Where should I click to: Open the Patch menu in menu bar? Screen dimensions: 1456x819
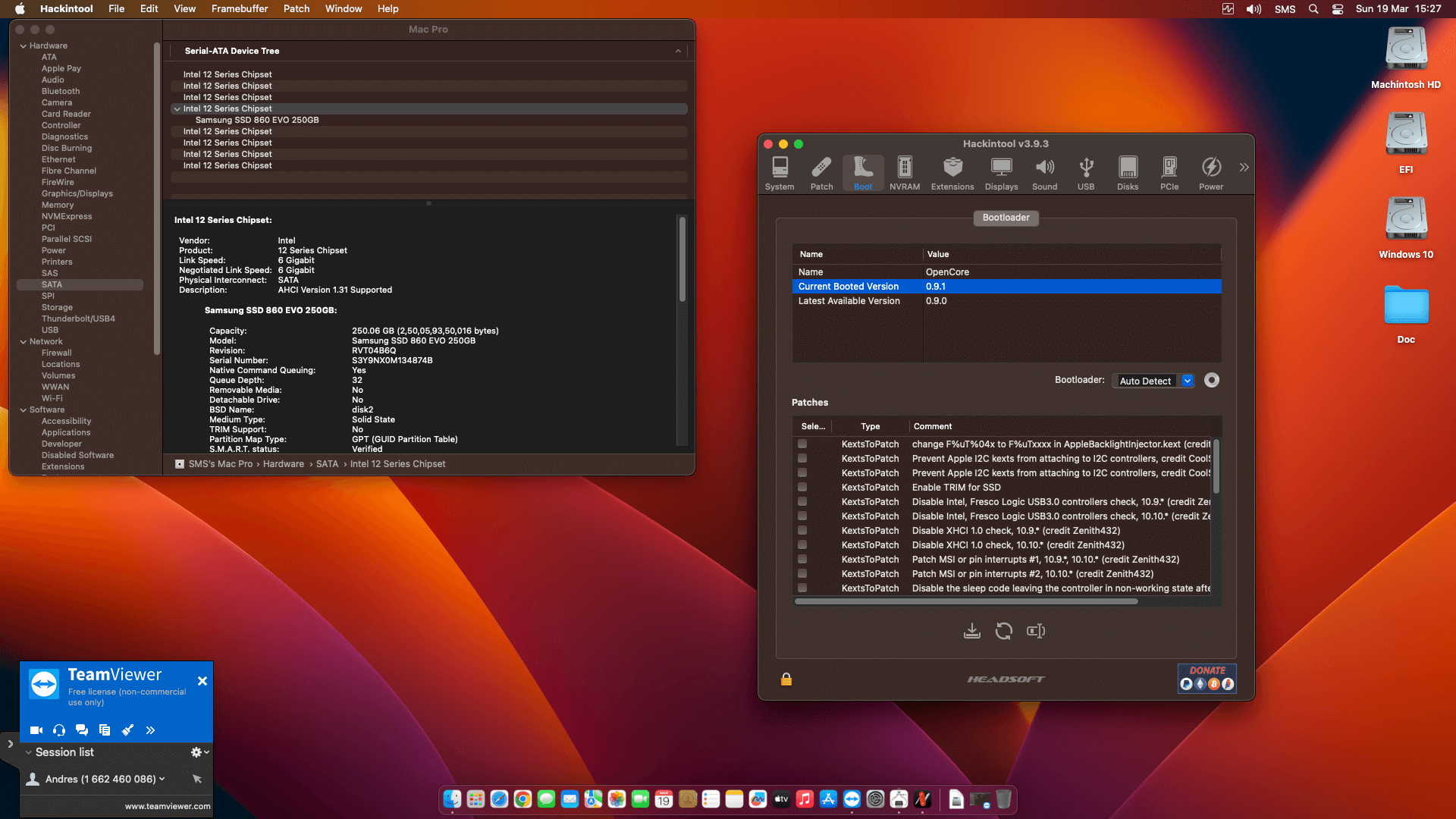coord(297,8)
